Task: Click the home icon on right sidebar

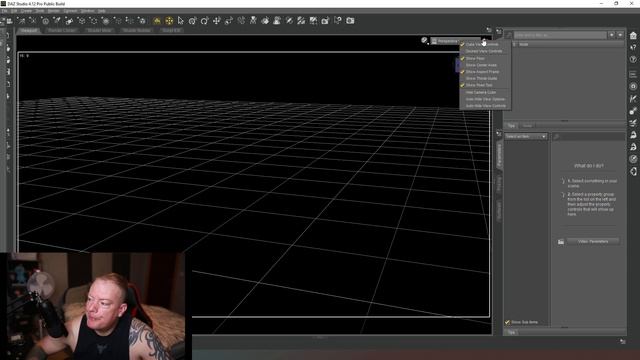Action: coord(633,36)
